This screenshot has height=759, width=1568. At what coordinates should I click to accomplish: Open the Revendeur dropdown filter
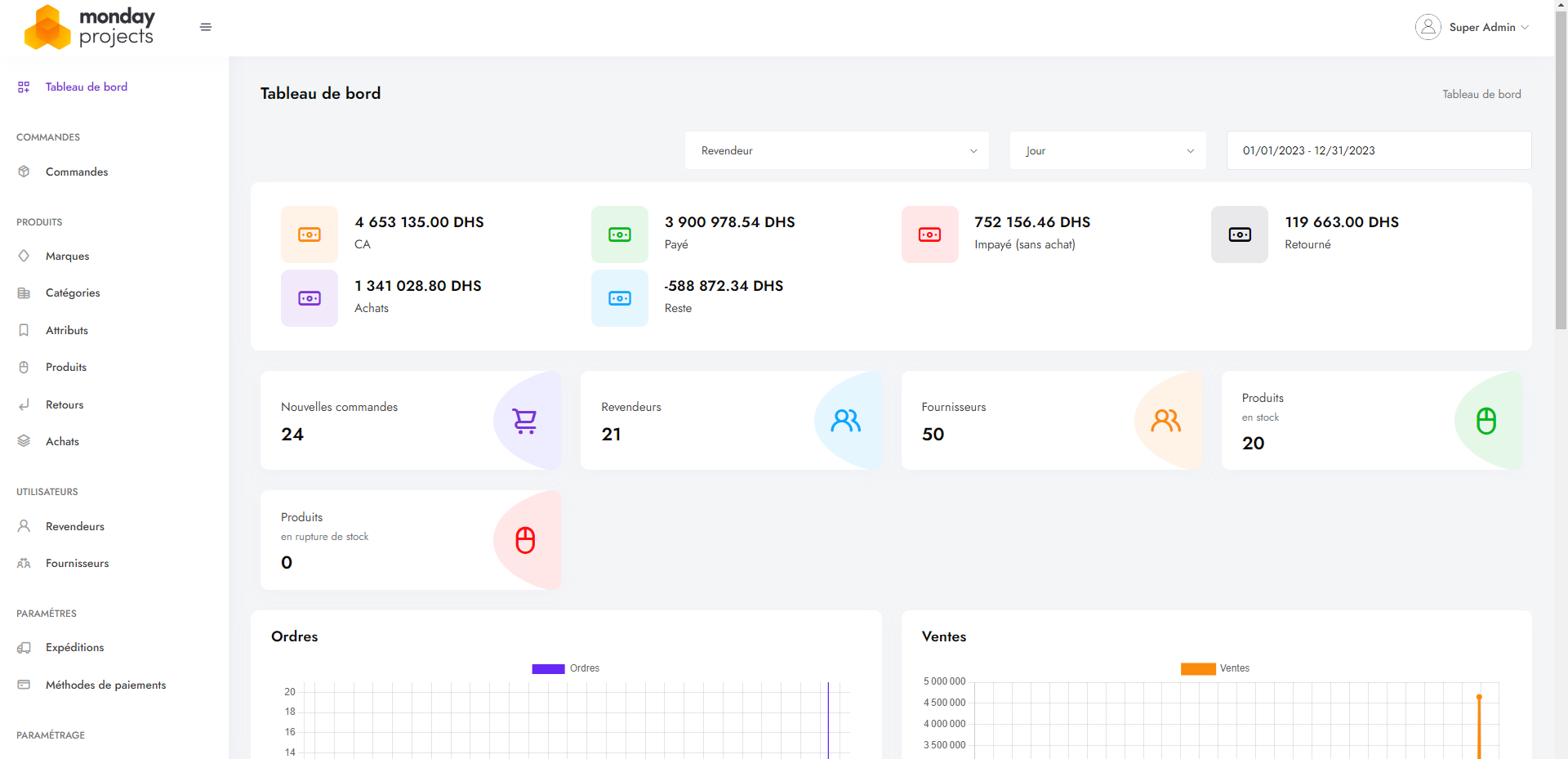[836, 150]
